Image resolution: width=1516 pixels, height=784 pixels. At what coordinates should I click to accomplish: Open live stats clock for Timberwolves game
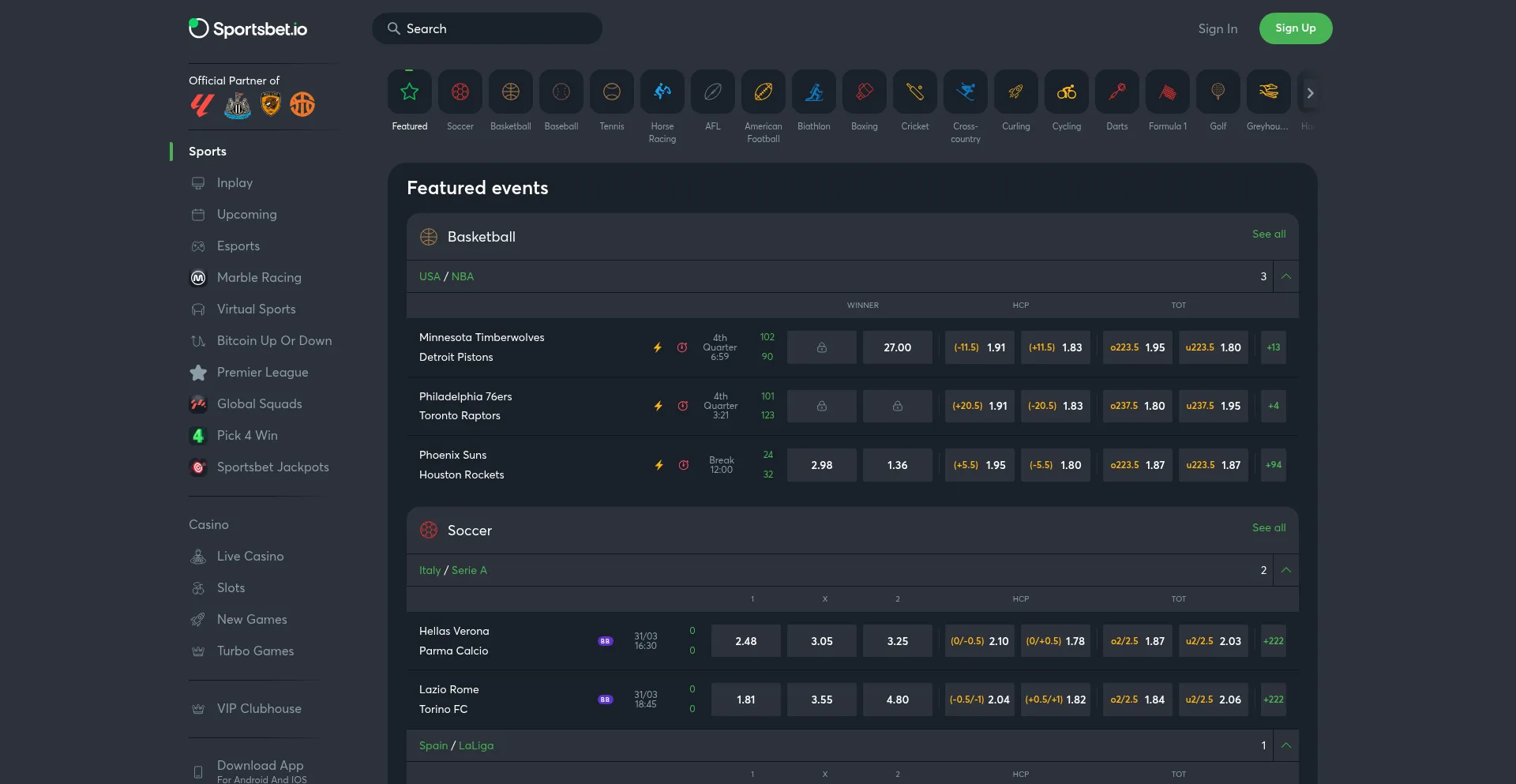(x=682, y=347)
